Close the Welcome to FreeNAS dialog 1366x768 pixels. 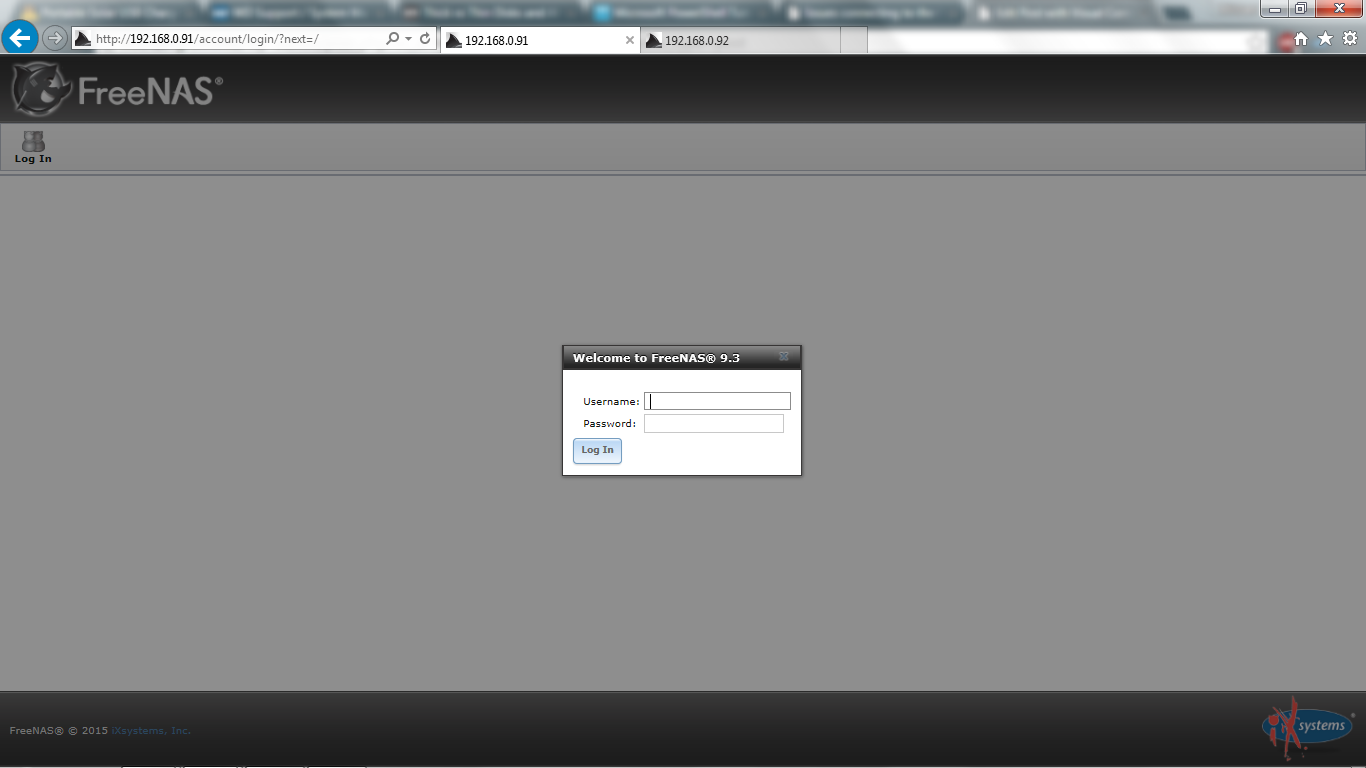click(784, 357)
